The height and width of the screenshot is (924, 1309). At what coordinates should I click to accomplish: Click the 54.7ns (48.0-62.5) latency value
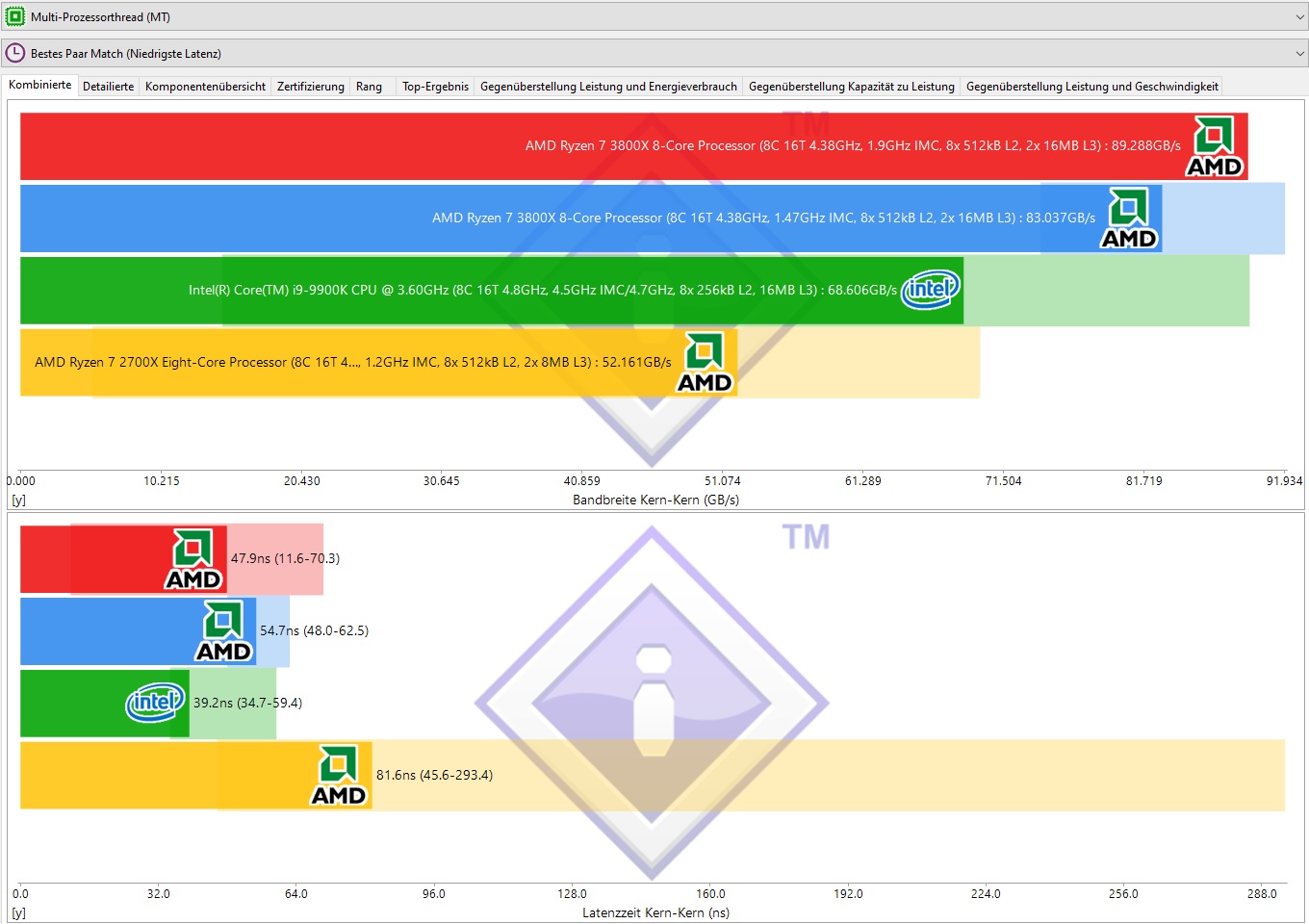(x=314, y=630)
